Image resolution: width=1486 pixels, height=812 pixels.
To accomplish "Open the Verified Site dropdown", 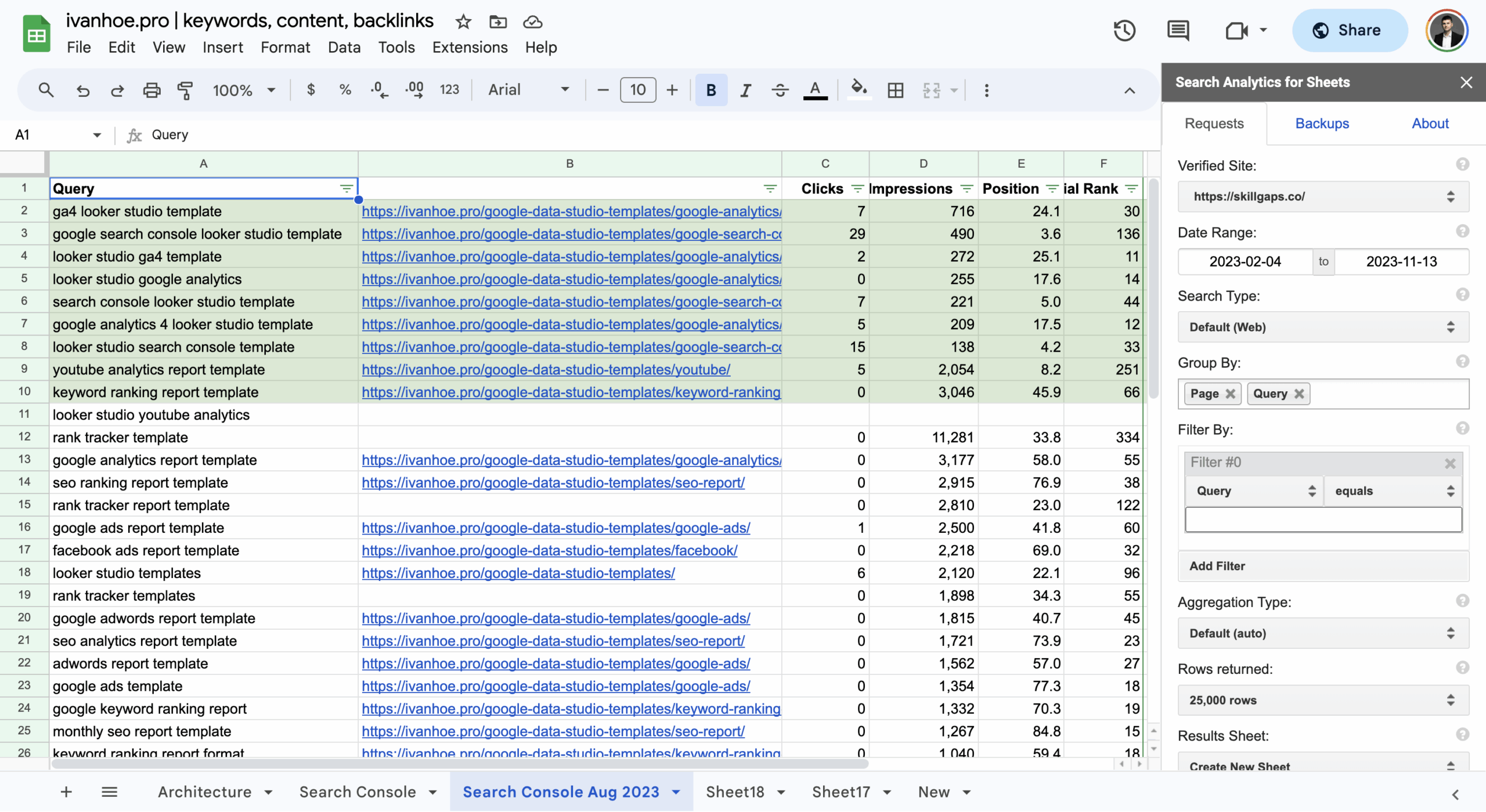I will (1323, 196).
